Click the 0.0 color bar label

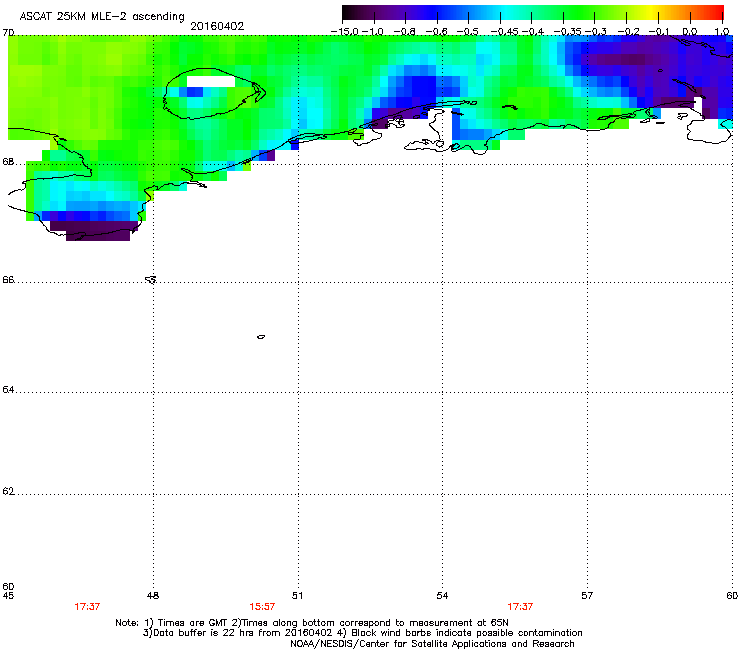tap(690, 32)
